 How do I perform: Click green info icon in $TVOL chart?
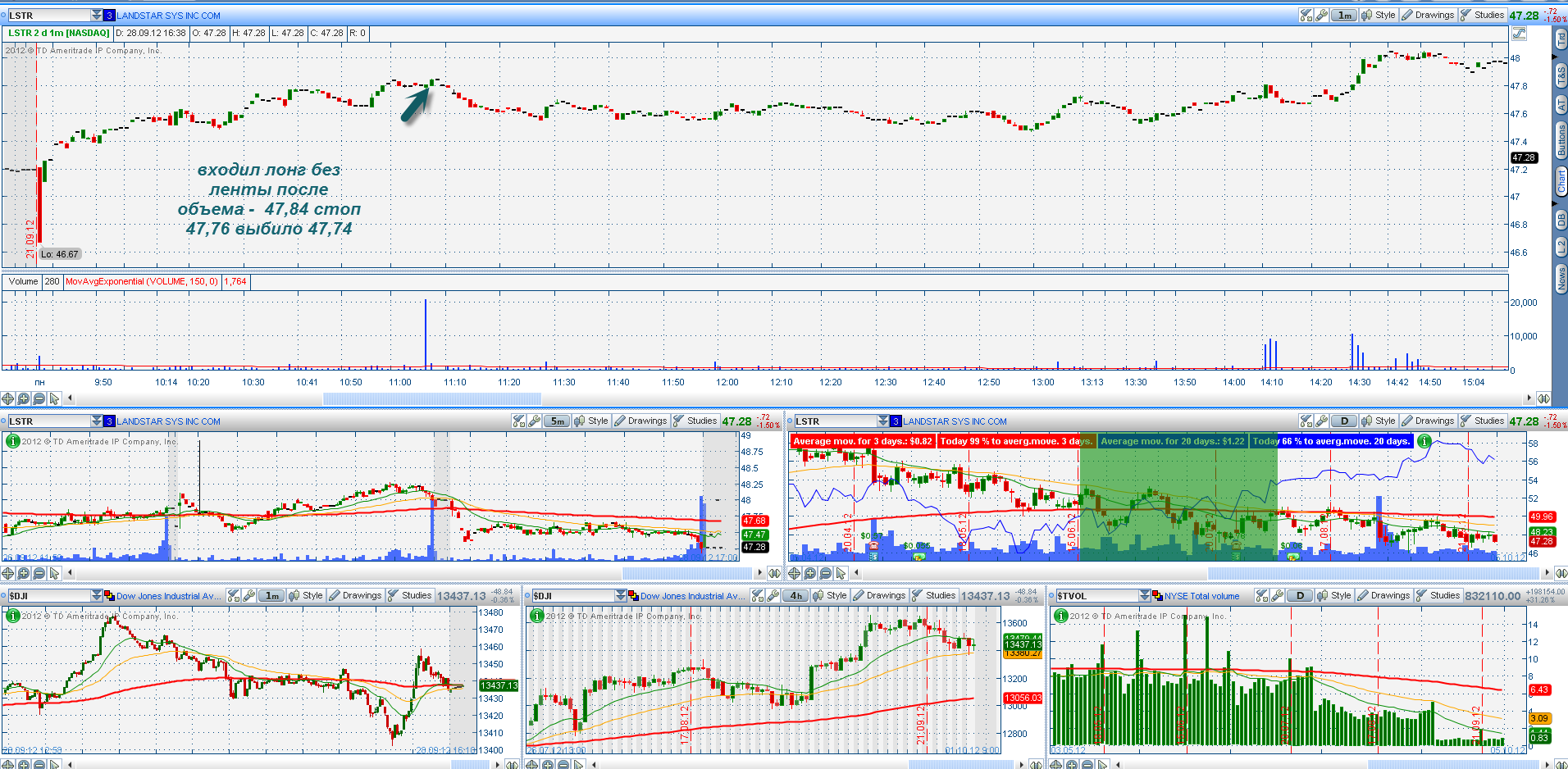click(1061, 615)
